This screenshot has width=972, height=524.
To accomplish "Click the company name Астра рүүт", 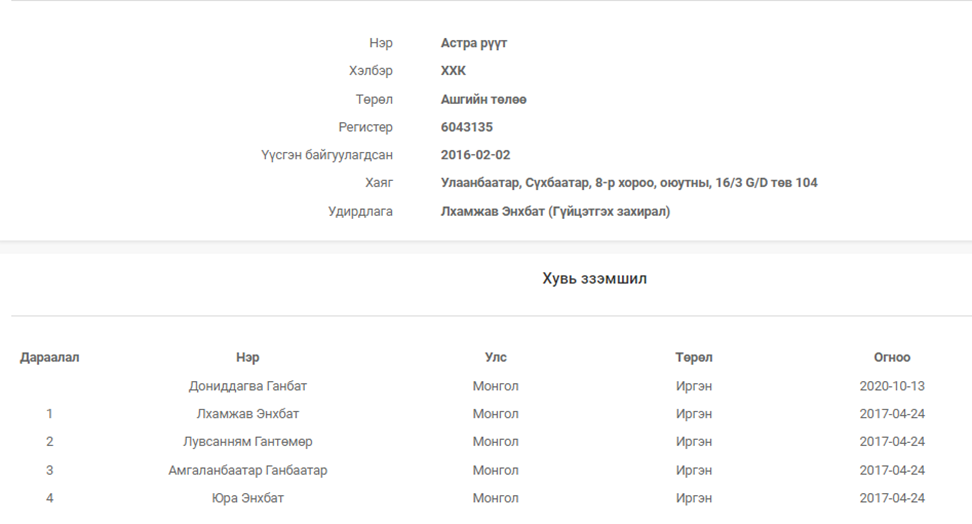I will [x=474, y=43].
